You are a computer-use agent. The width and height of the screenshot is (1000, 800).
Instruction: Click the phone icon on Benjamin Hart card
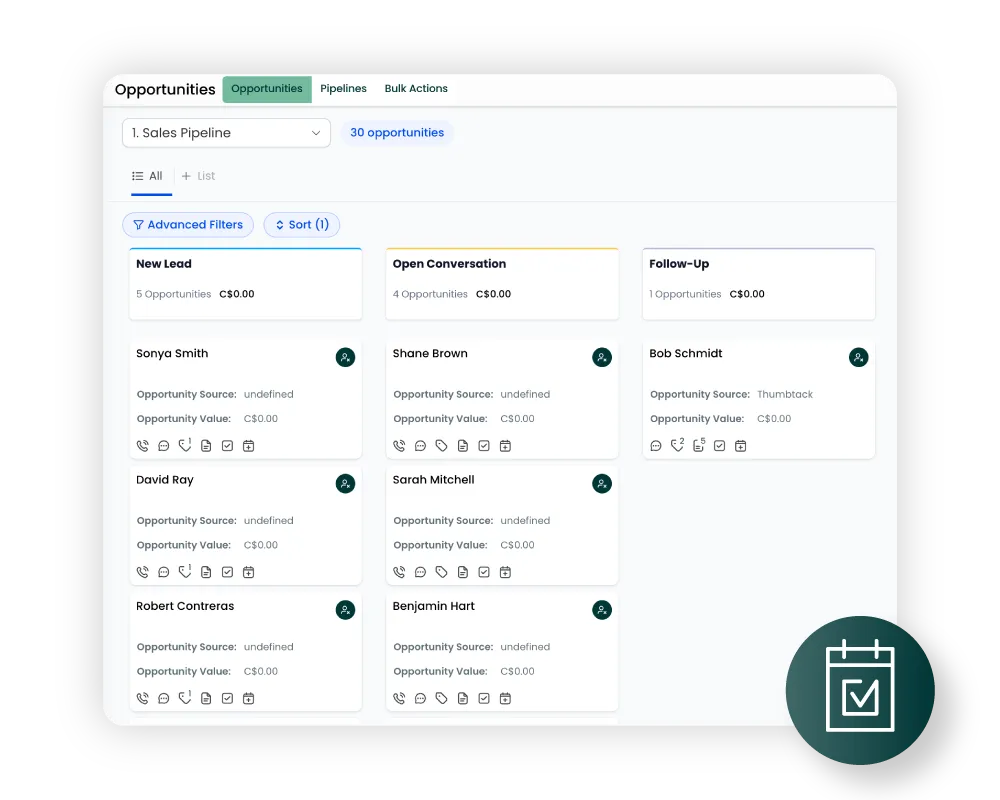pyautogui.click(x=399, y=699)
